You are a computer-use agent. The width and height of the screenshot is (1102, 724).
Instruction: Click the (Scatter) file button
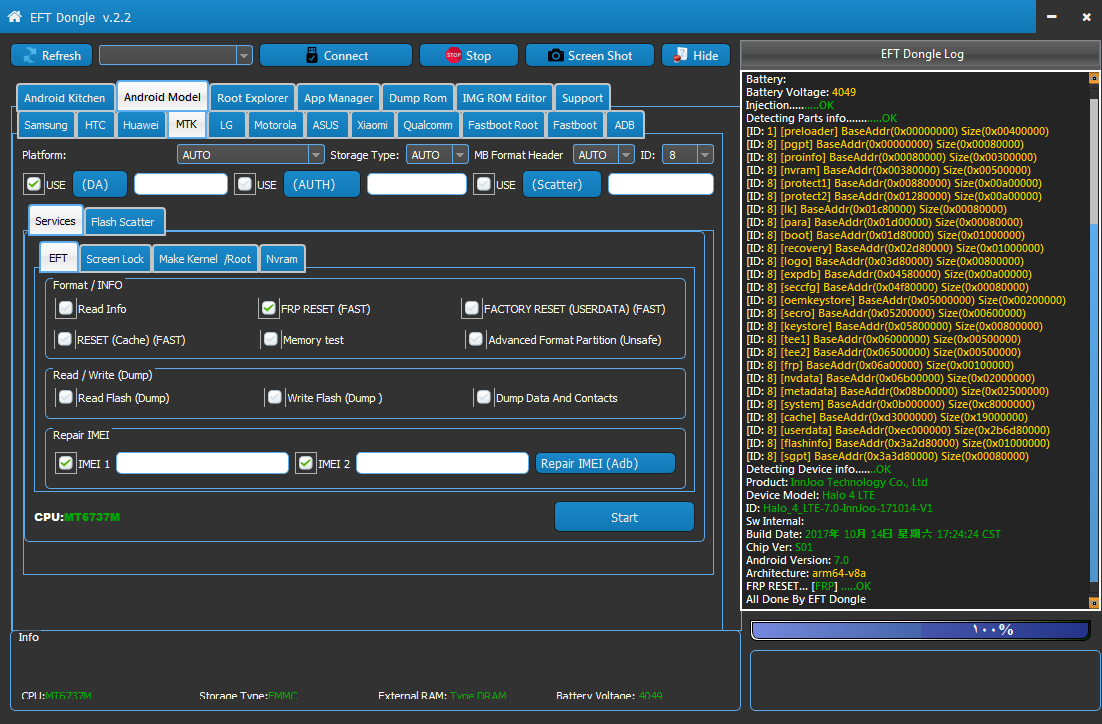[x=562, y=184]
